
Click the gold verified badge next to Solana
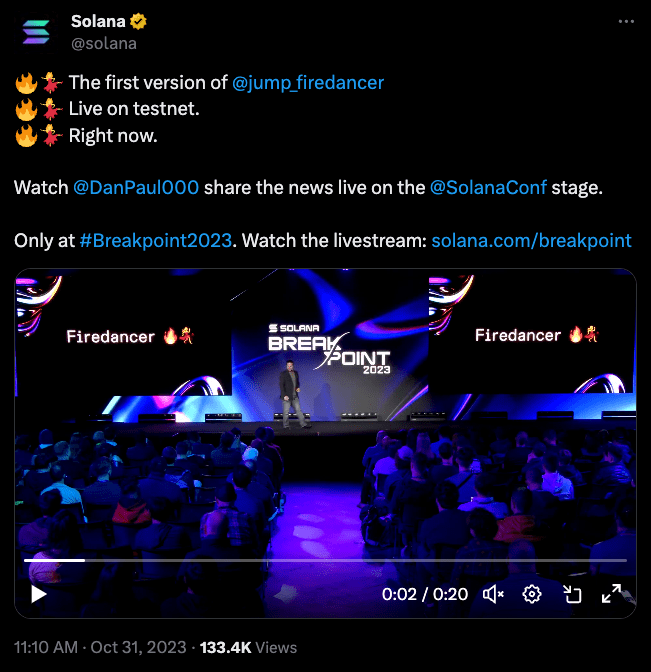click(x=138, y=21)
